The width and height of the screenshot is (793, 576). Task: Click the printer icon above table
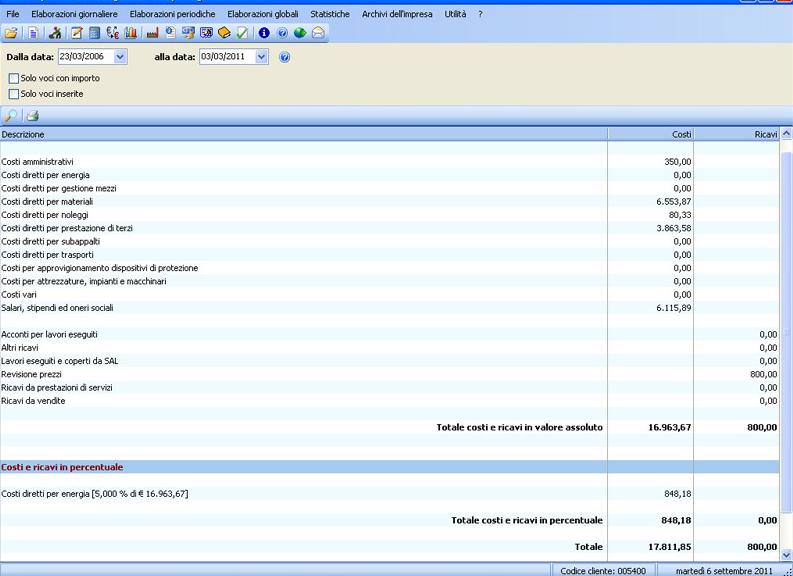[x=32, y=115]
